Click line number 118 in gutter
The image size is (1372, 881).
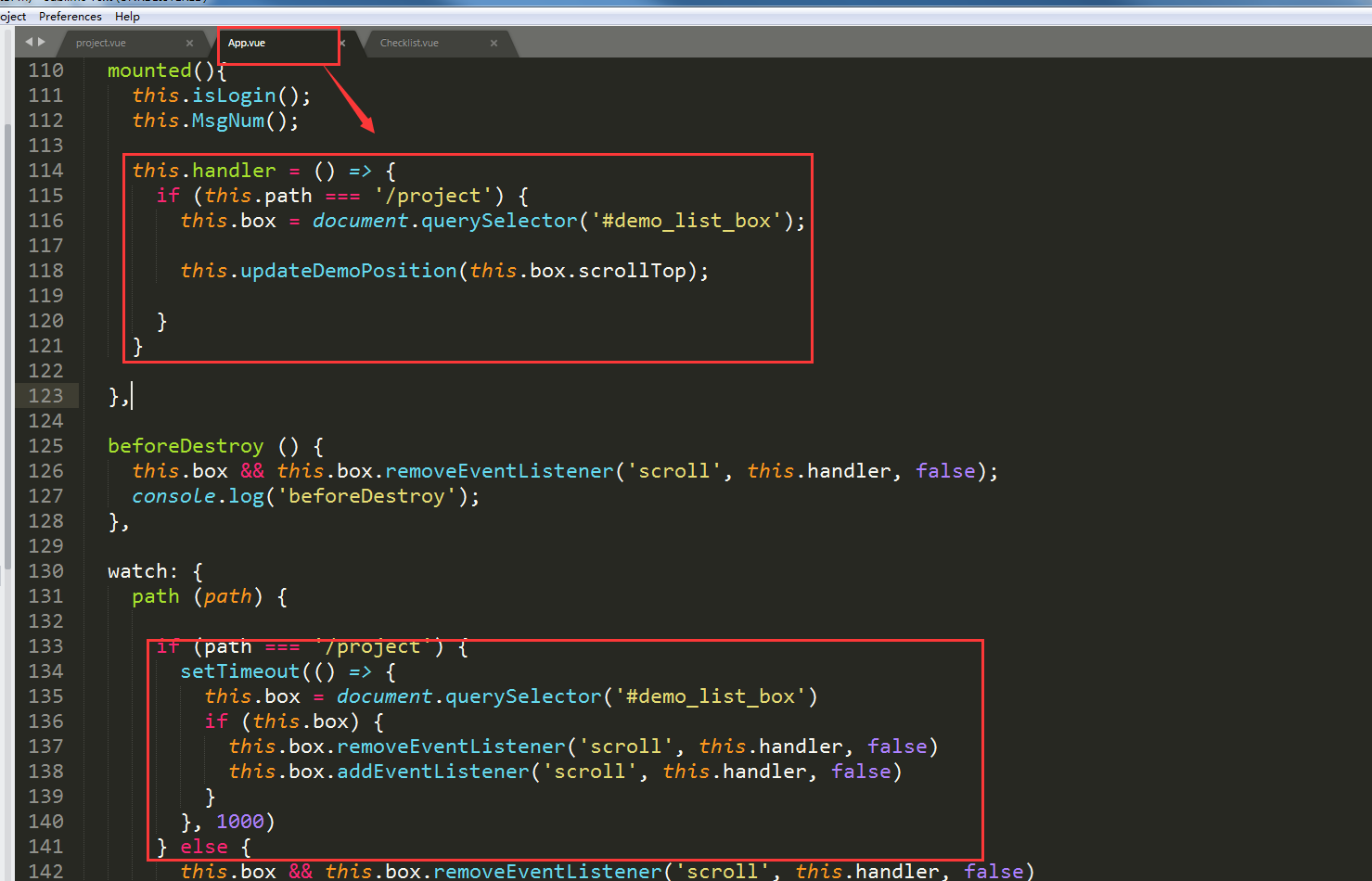[45, 271]
